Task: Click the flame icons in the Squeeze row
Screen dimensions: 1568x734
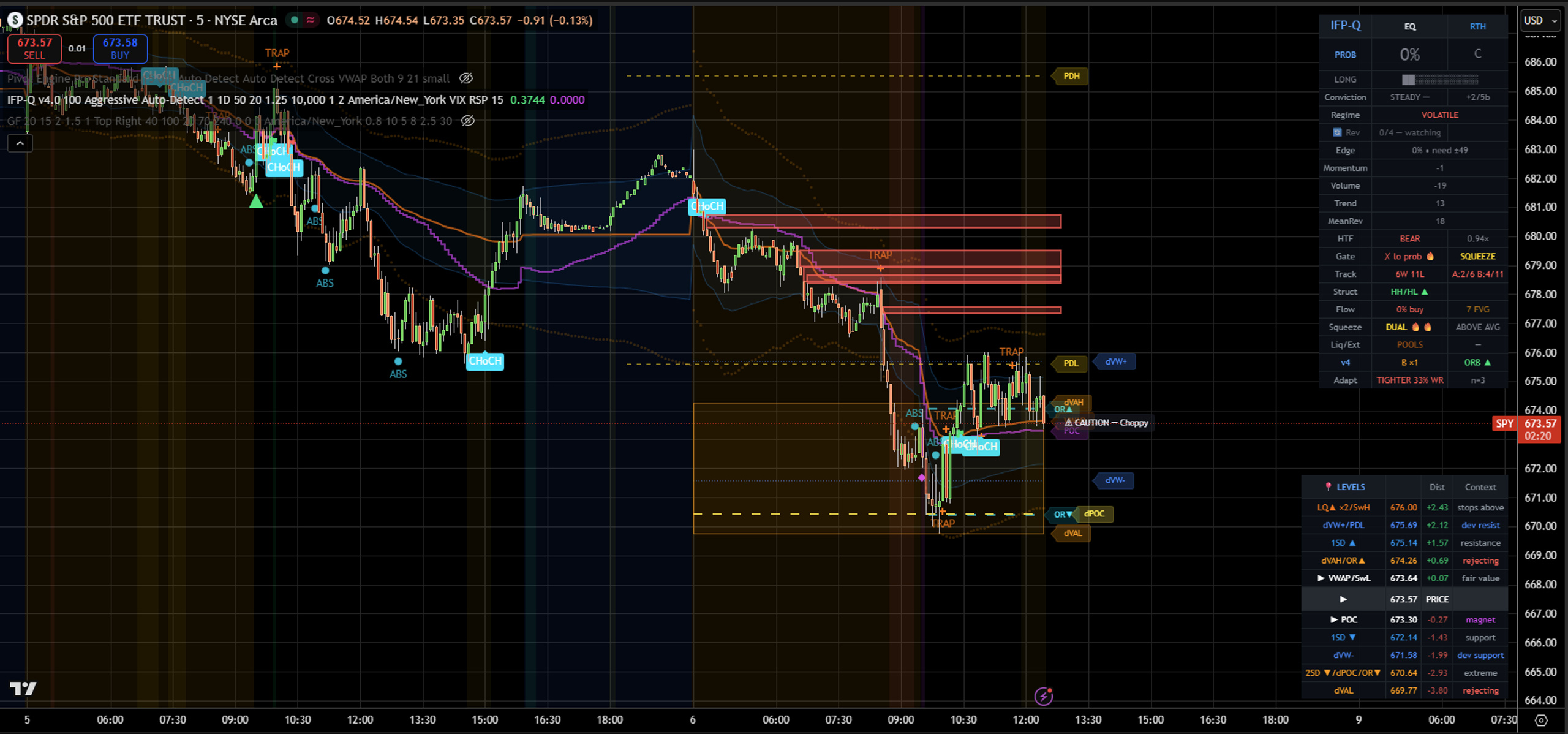Action: [x=1422, y=327]
